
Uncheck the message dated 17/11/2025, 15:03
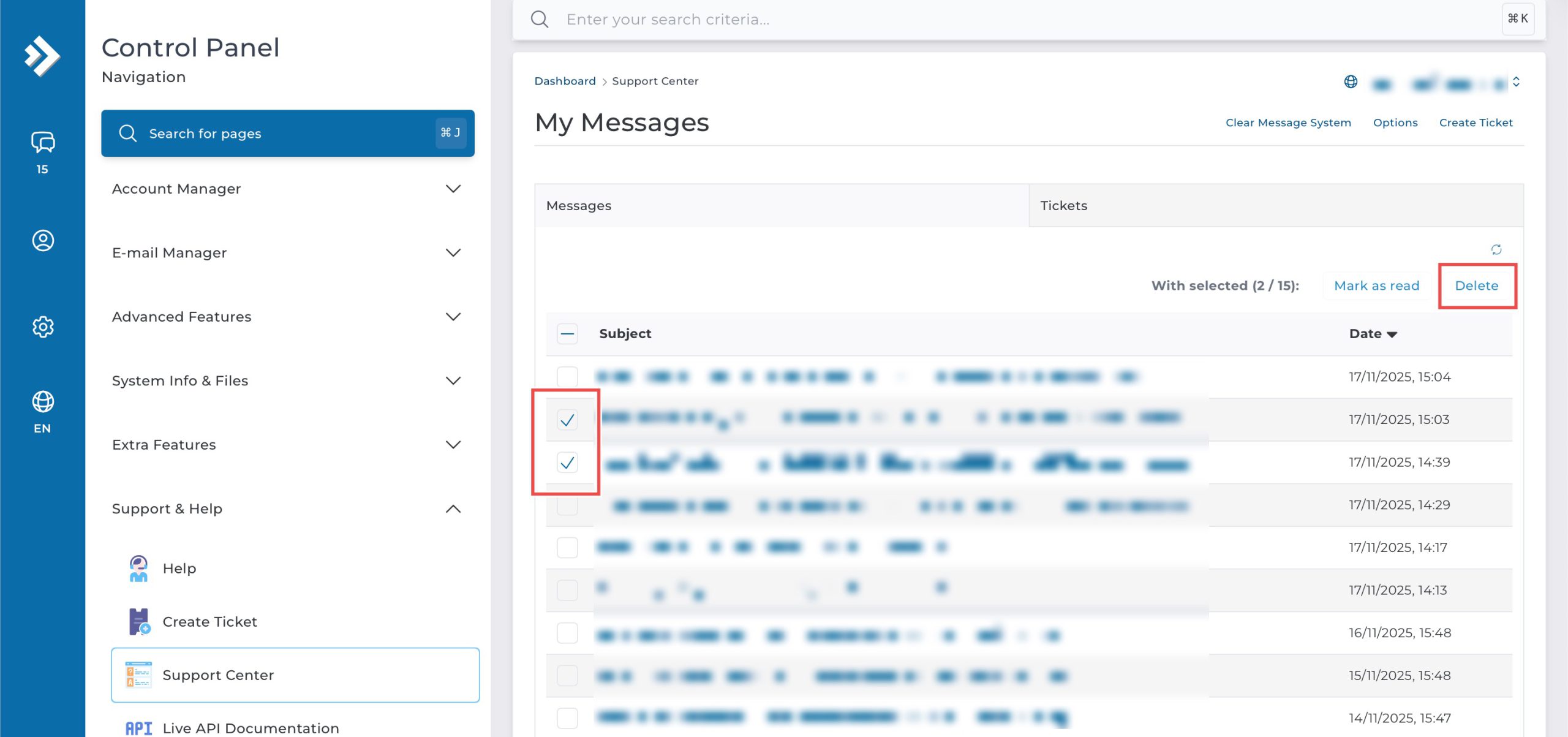(x=567, y=420)
